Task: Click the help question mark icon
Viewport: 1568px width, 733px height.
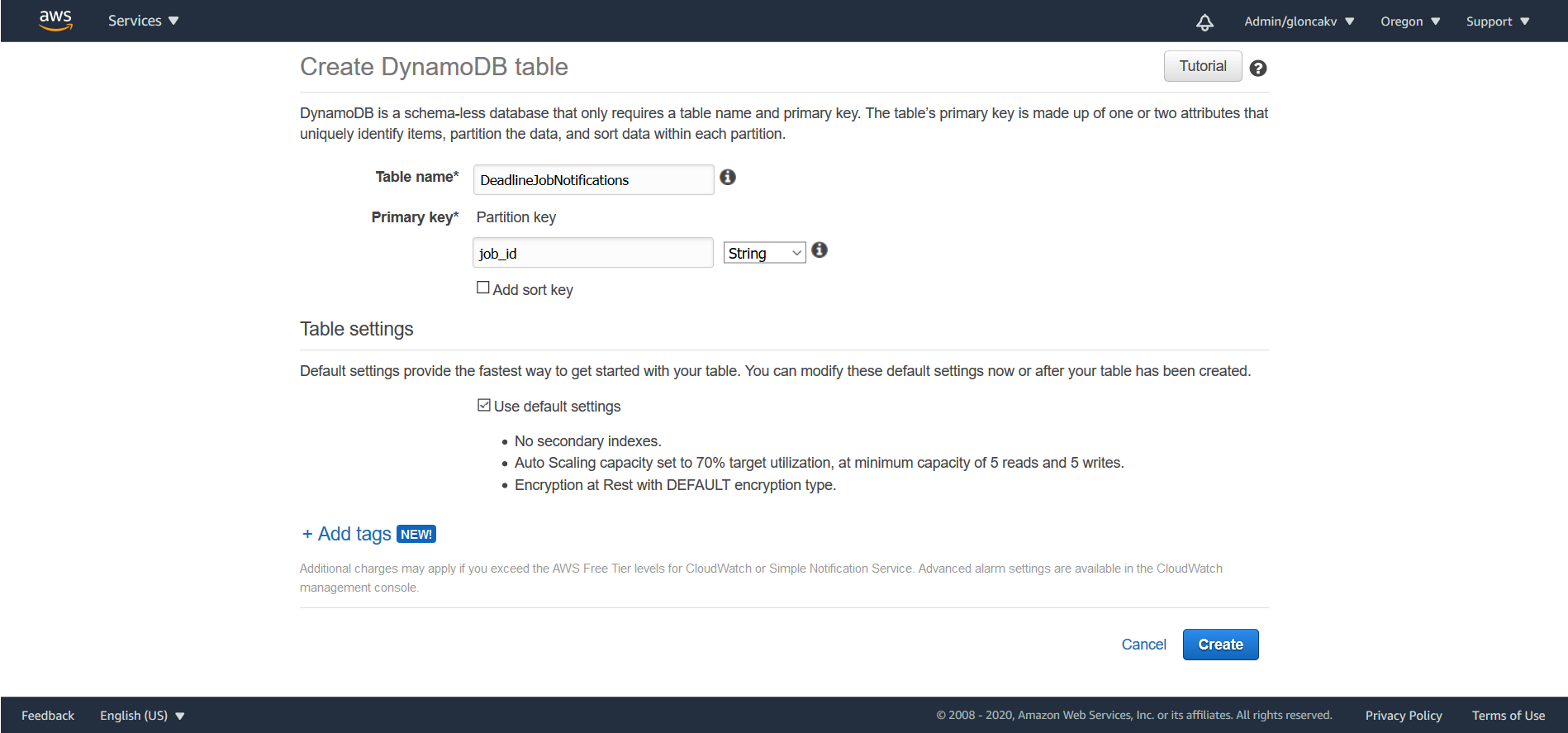Action: tap(1258, 69)
